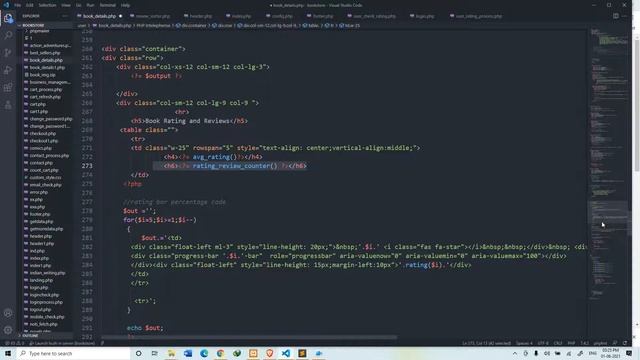Open footer.php in the explorer
This screenshot has height=360, width=640.
[x=40, y=214]
